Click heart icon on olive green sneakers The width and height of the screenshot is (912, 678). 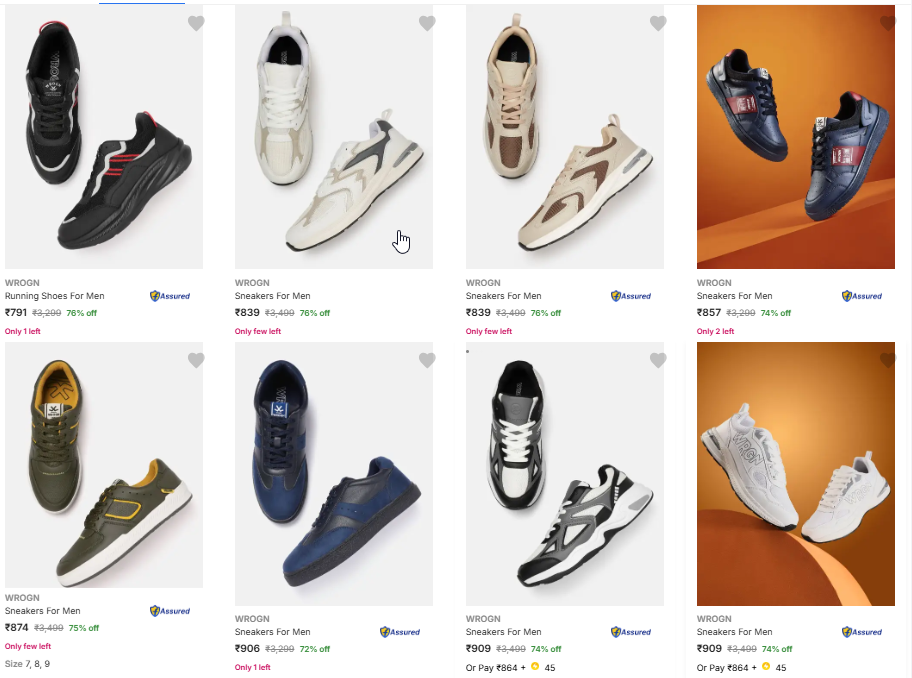point(196,360)
